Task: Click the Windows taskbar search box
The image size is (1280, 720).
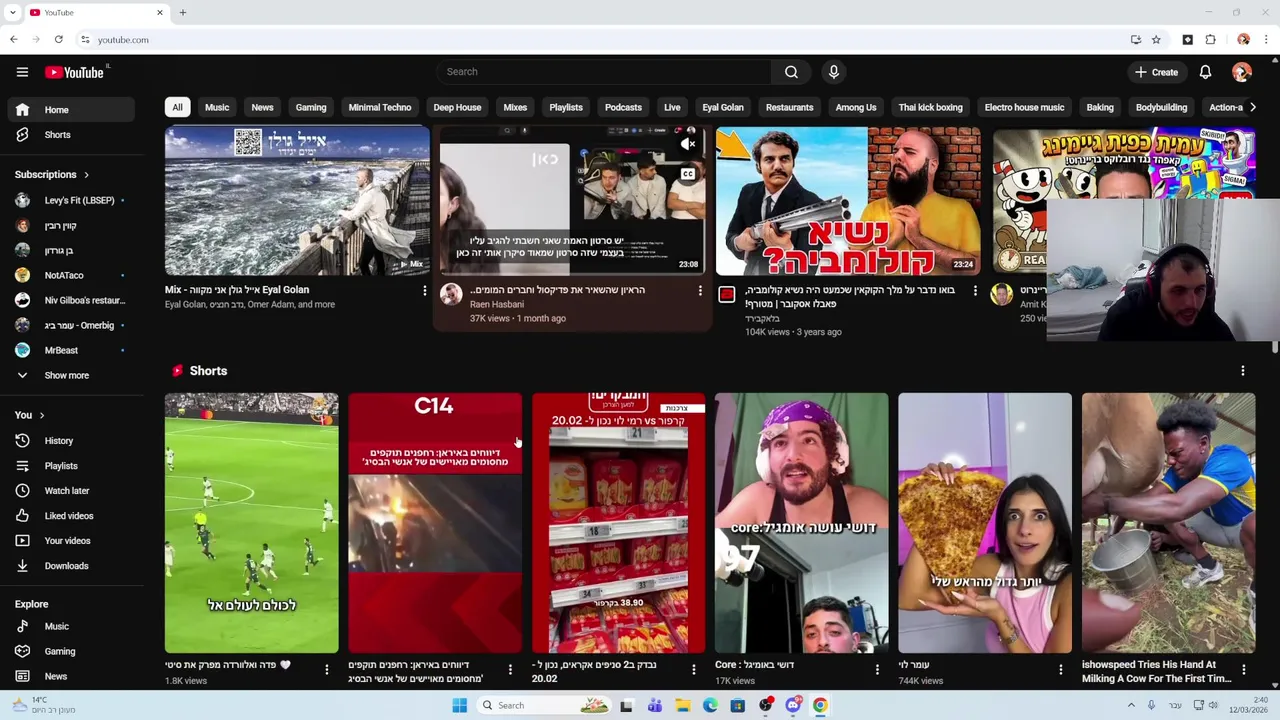Action: (545, 705)
